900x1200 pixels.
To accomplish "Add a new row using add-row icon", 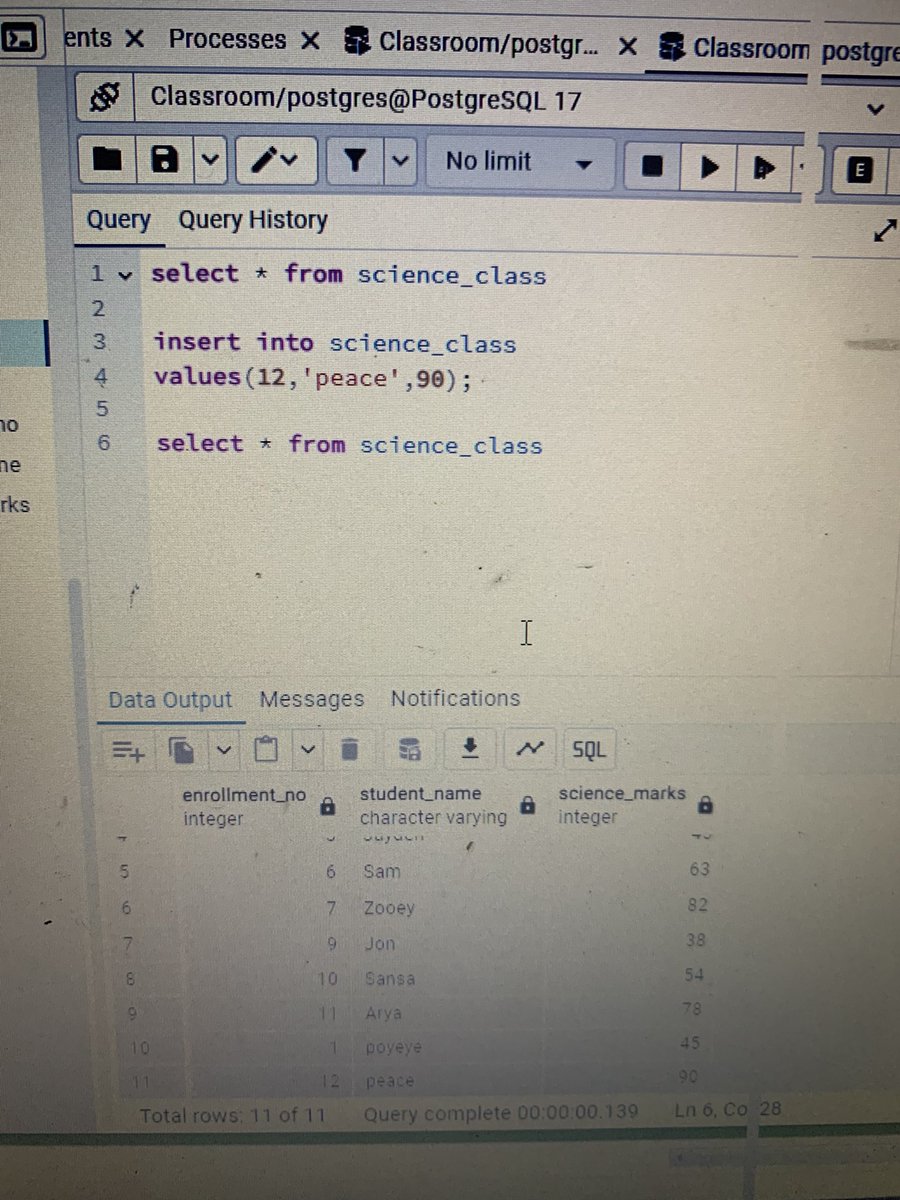I will click(127, 749).
